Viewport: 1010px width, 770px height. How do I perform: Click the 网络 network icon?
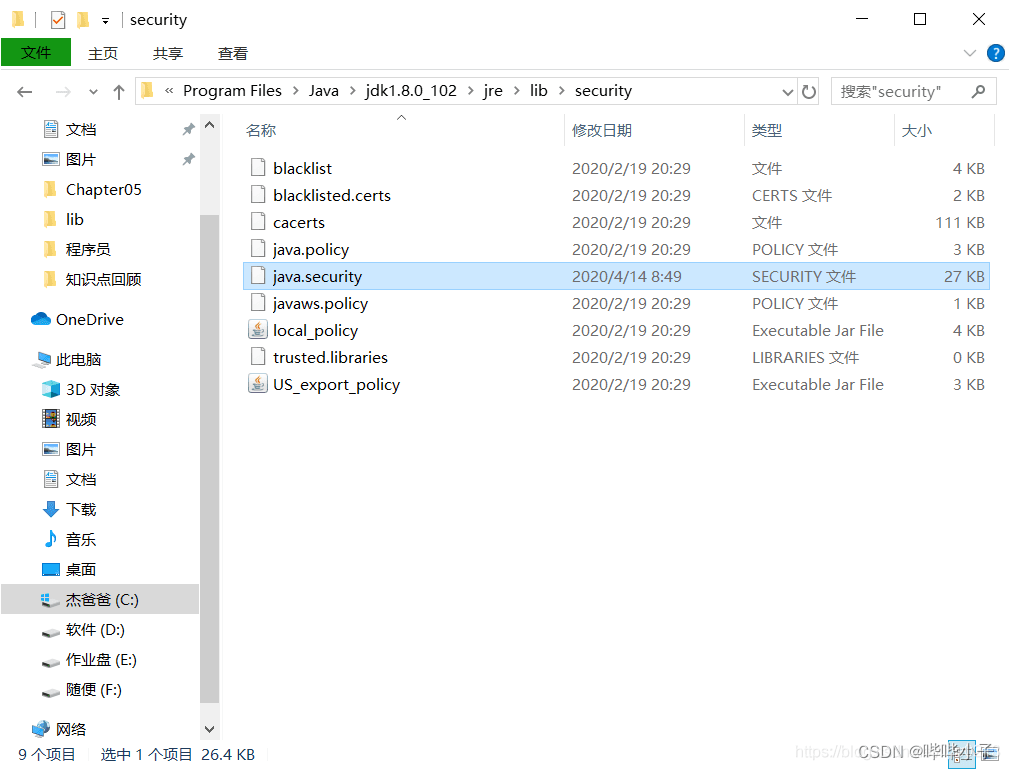click(x=41, y=729)
